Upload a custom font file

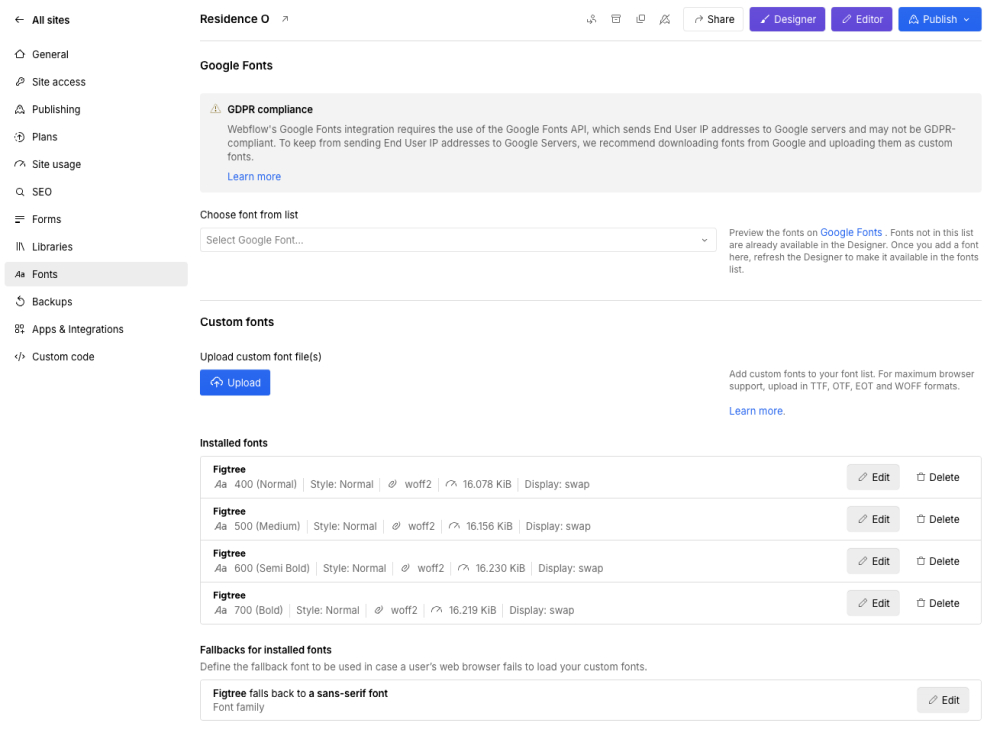point(235,382)
